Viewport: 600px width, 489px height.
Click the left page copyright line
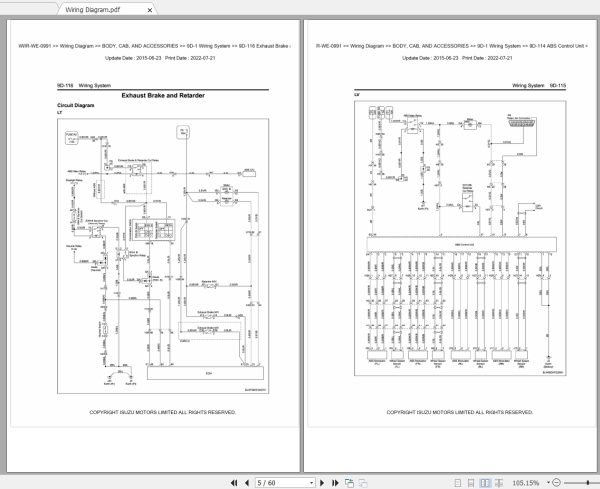[163, 412]
